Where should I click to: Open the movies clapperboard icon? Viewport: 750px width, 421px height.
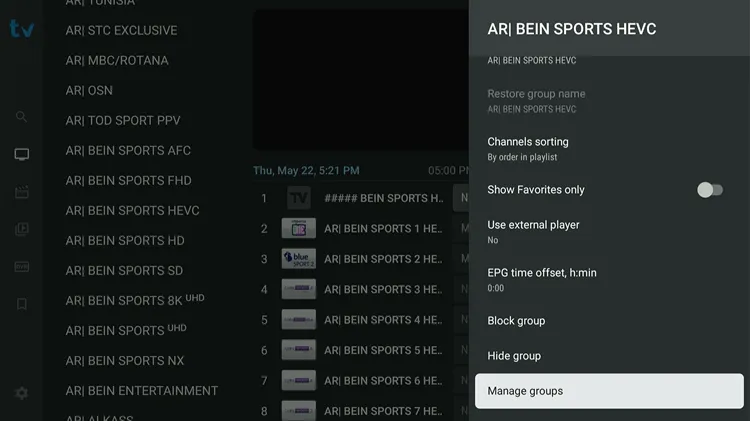click(x=22, y=192)
